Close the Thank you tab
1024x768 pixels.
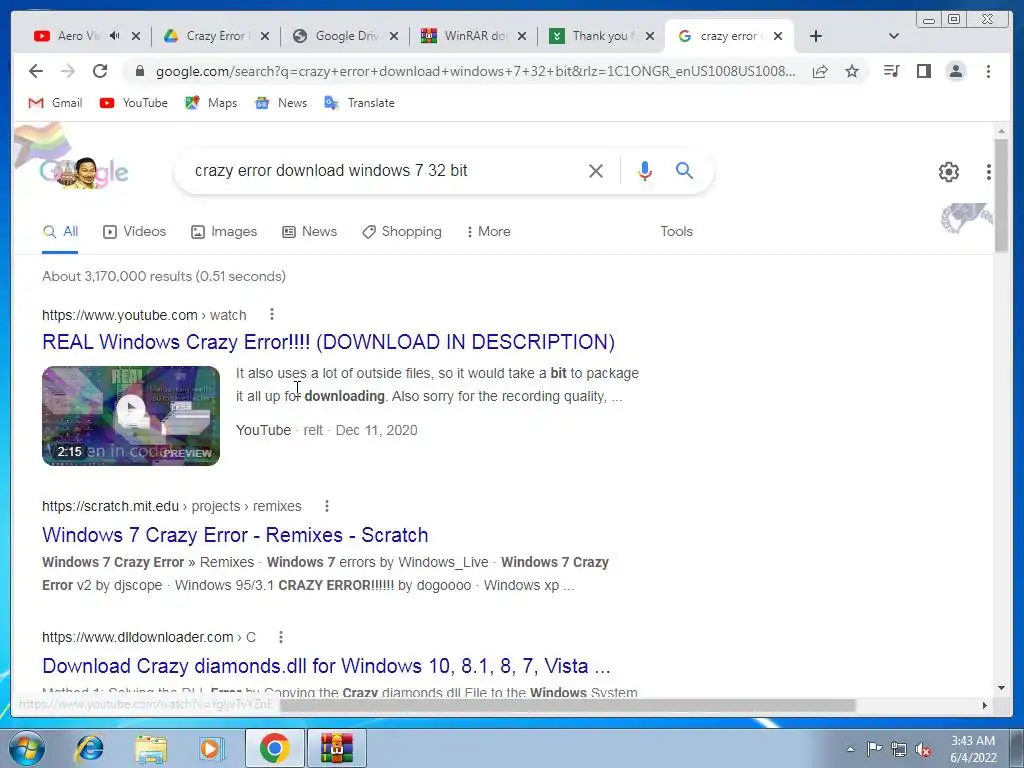pos(650,36)
